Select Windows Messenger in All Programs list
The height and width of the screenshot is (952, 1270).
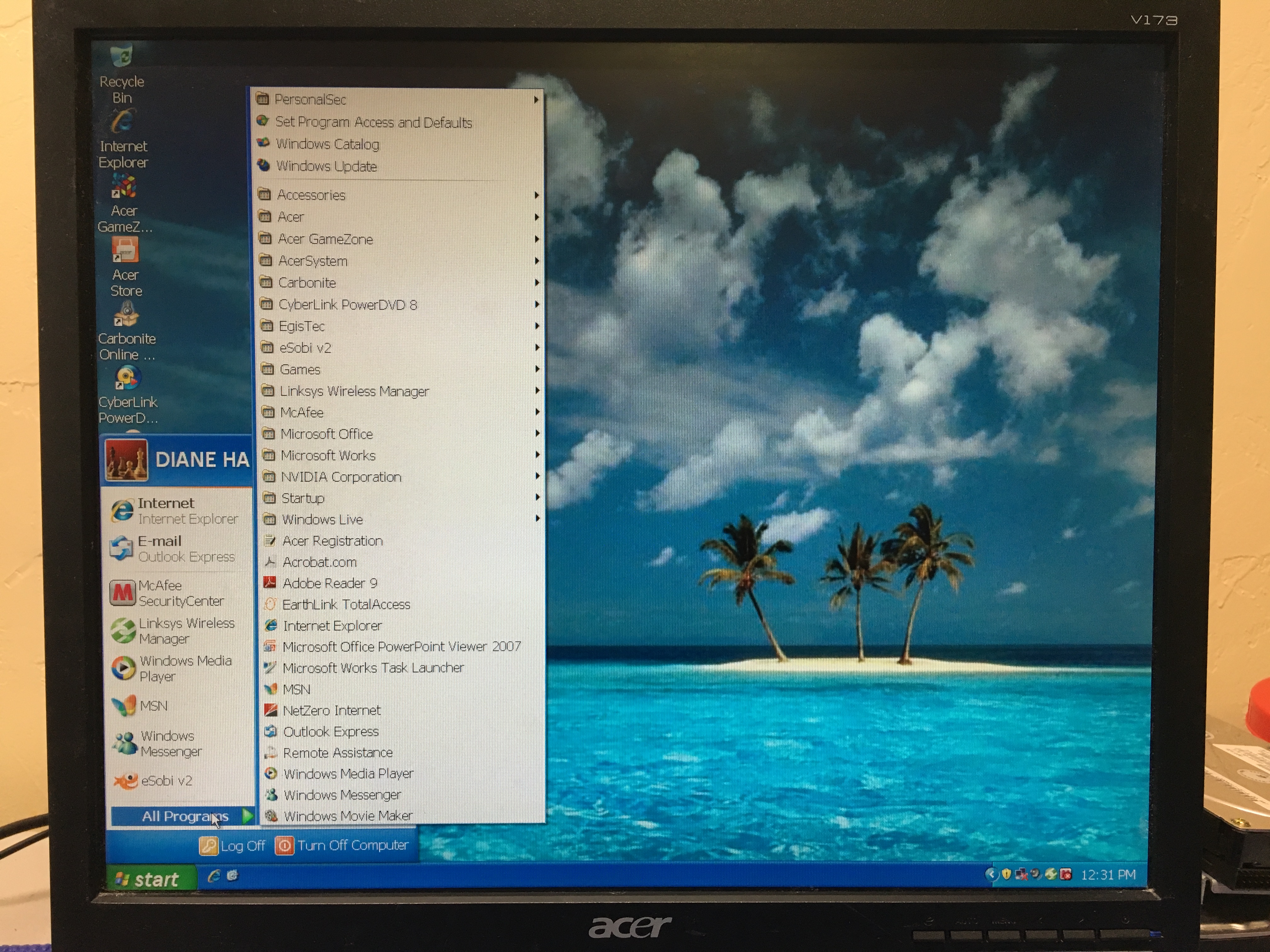[x=401, y=795]
